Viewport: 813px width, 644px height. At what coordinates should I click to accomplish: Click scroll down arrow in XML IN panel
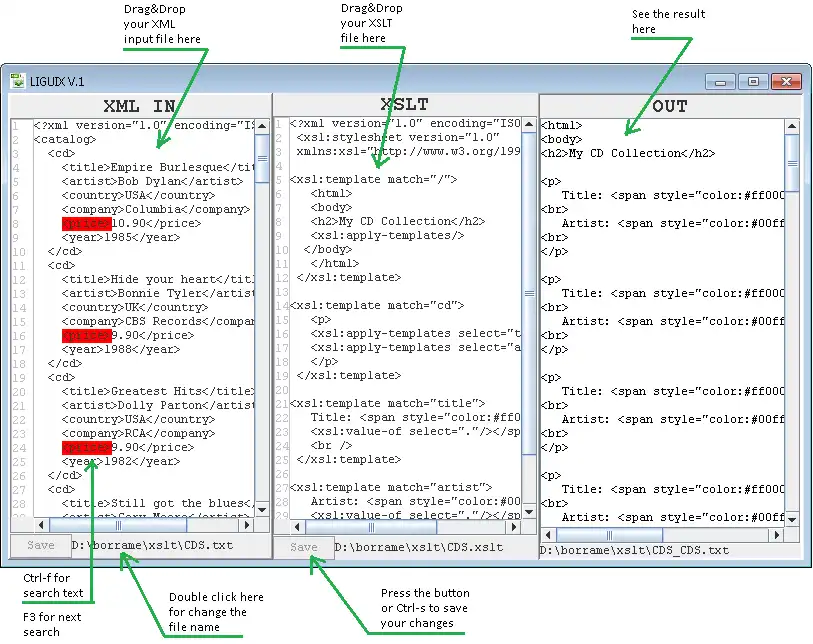(262, 510)
